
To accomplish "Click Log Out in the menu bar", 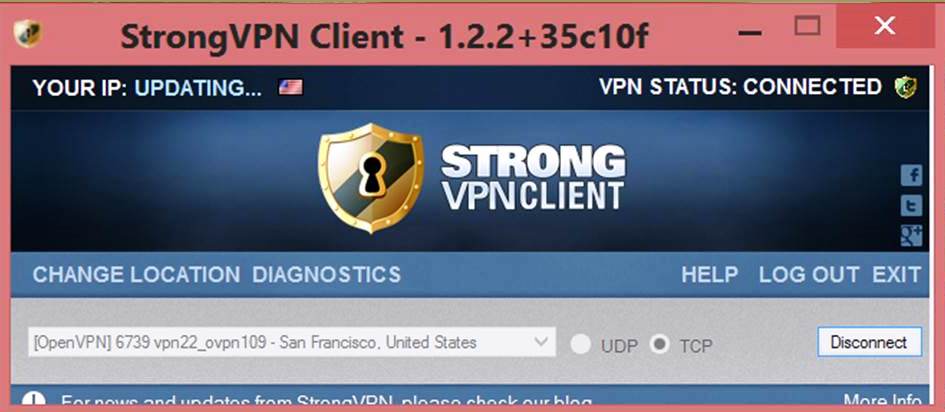I will pyautogui.click(x=809, y=275).
